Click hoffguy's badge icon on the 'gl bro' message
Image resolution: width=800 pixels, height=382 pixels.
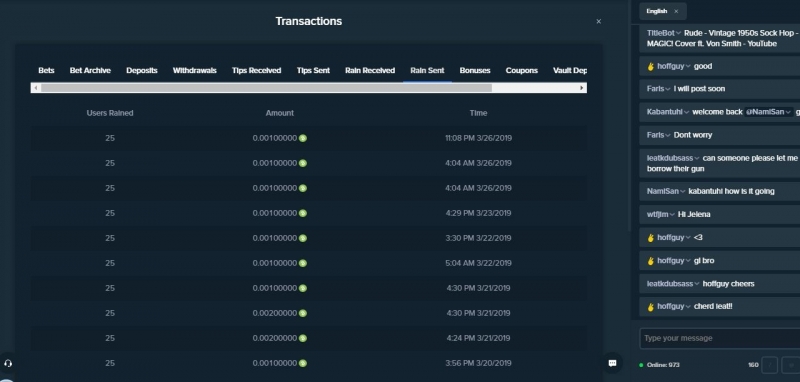tap(651, 261)
